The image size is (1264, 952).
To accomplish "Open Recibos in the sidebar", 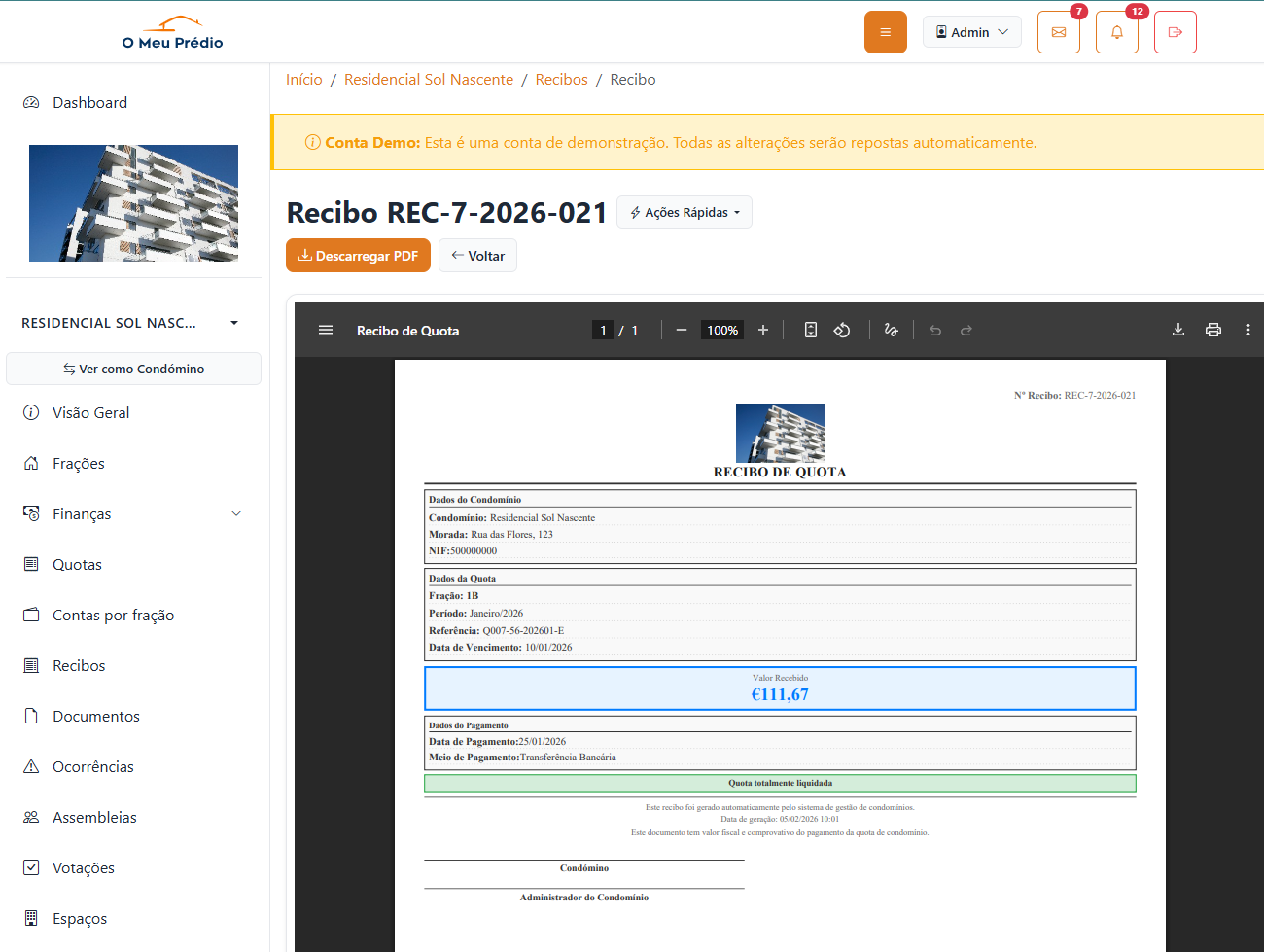I will point(79,666).
